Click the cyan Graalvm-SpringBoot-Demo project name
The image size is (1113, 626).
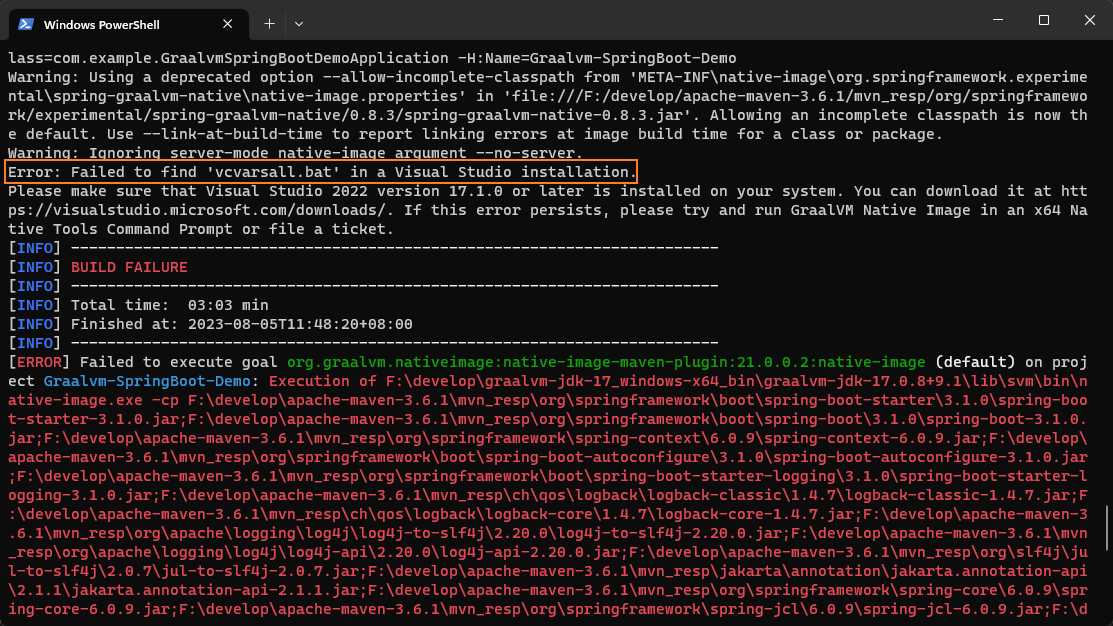[147, 381]
